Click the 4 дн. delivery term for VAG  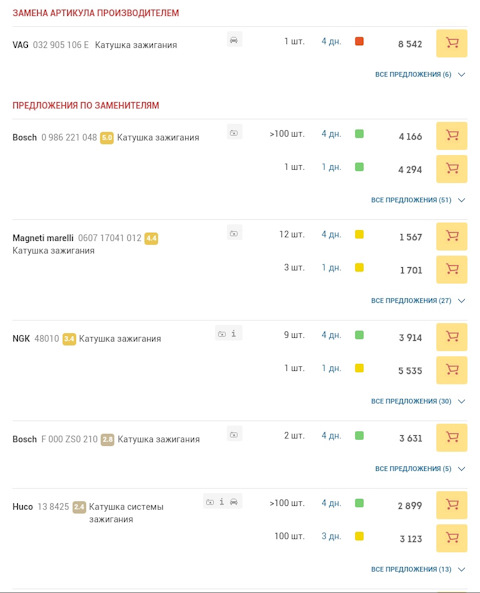pyautogui.click(x=331, y=41)
